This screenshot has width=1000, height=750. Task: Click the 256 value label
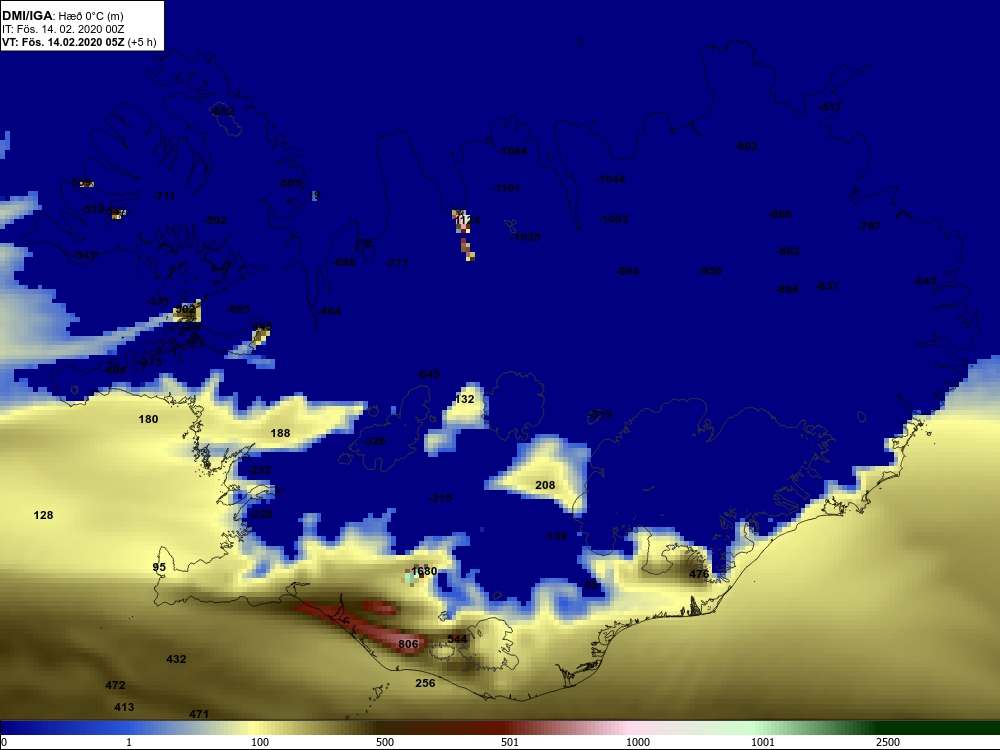click(425, 683)
